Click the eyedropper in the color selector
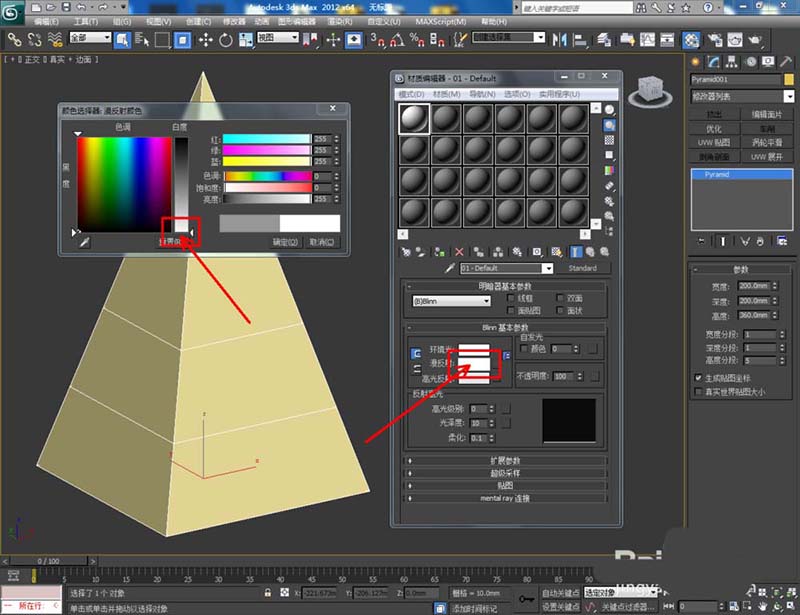This screenshot has height=615, width=800. 83,242
